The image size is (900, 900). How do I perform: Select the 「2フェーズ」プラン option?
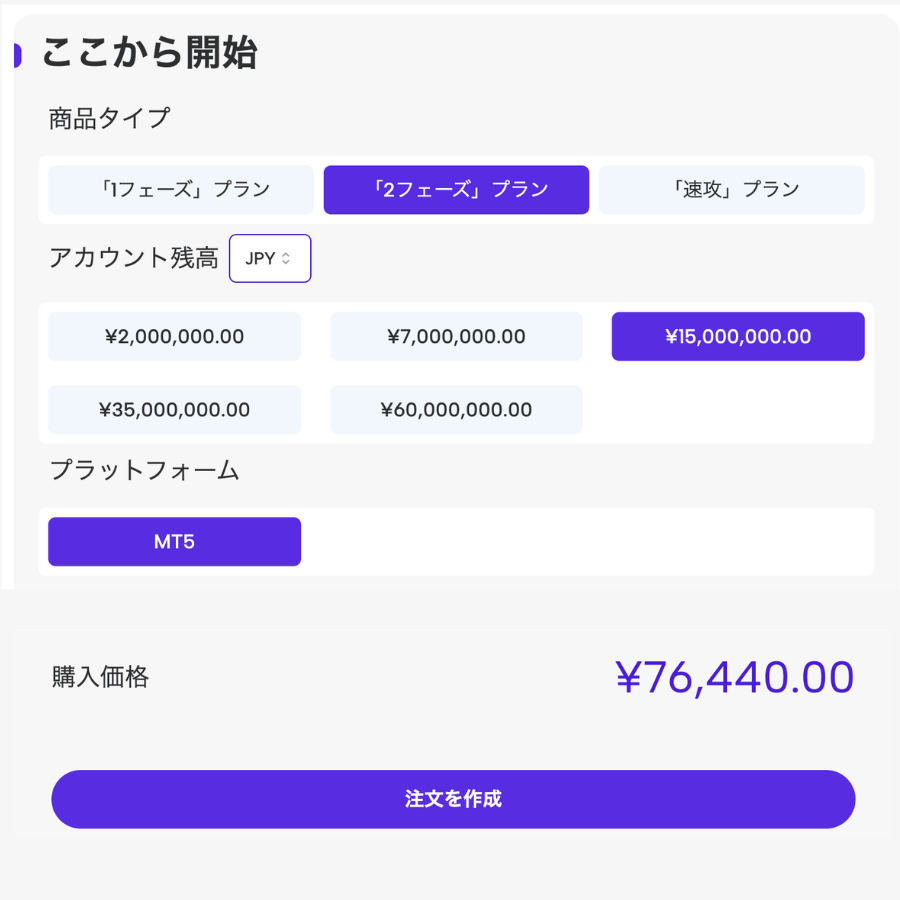tap(456, 190)
